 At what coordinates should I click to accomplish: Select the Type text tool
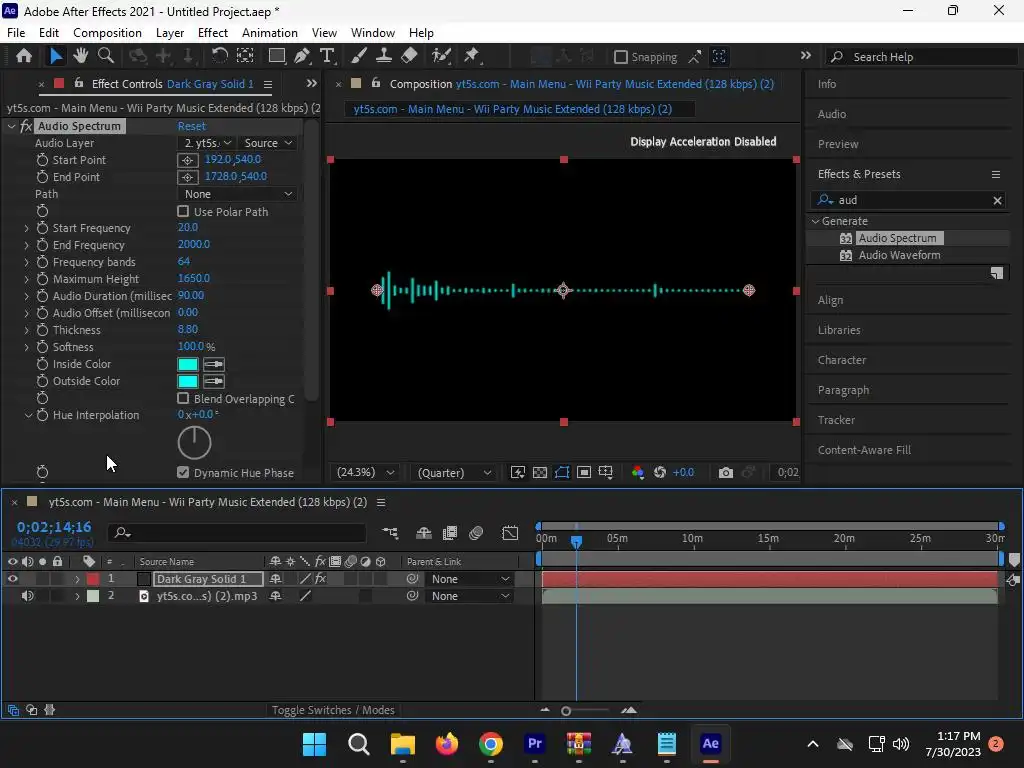pos(327,56)
